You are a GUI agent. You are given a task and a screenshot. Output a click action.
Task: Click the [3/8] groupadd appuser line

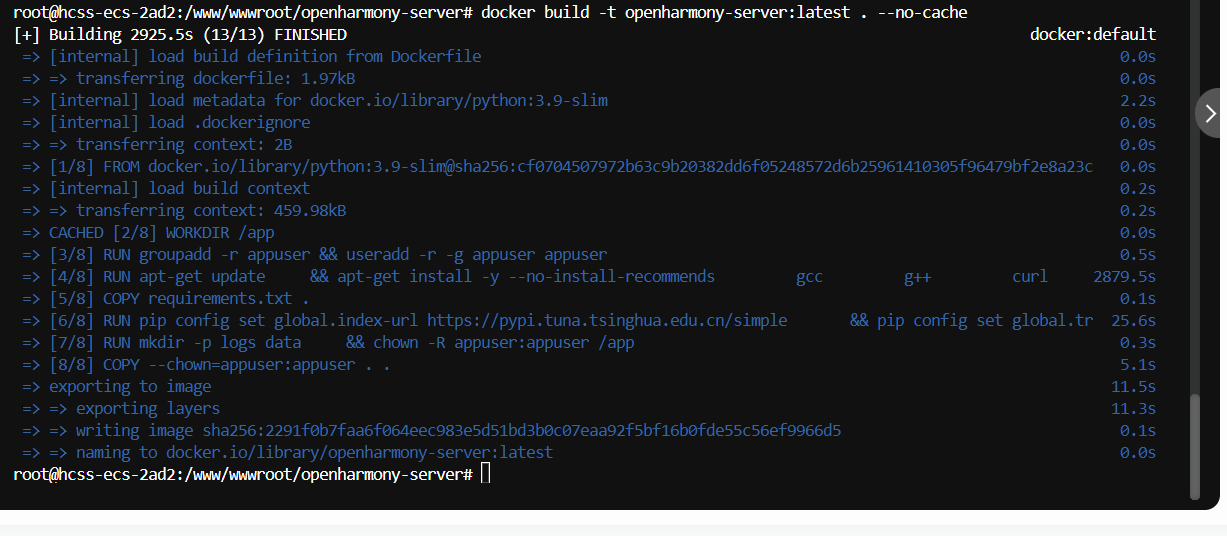pyautogui.click(x=328, y=254)
